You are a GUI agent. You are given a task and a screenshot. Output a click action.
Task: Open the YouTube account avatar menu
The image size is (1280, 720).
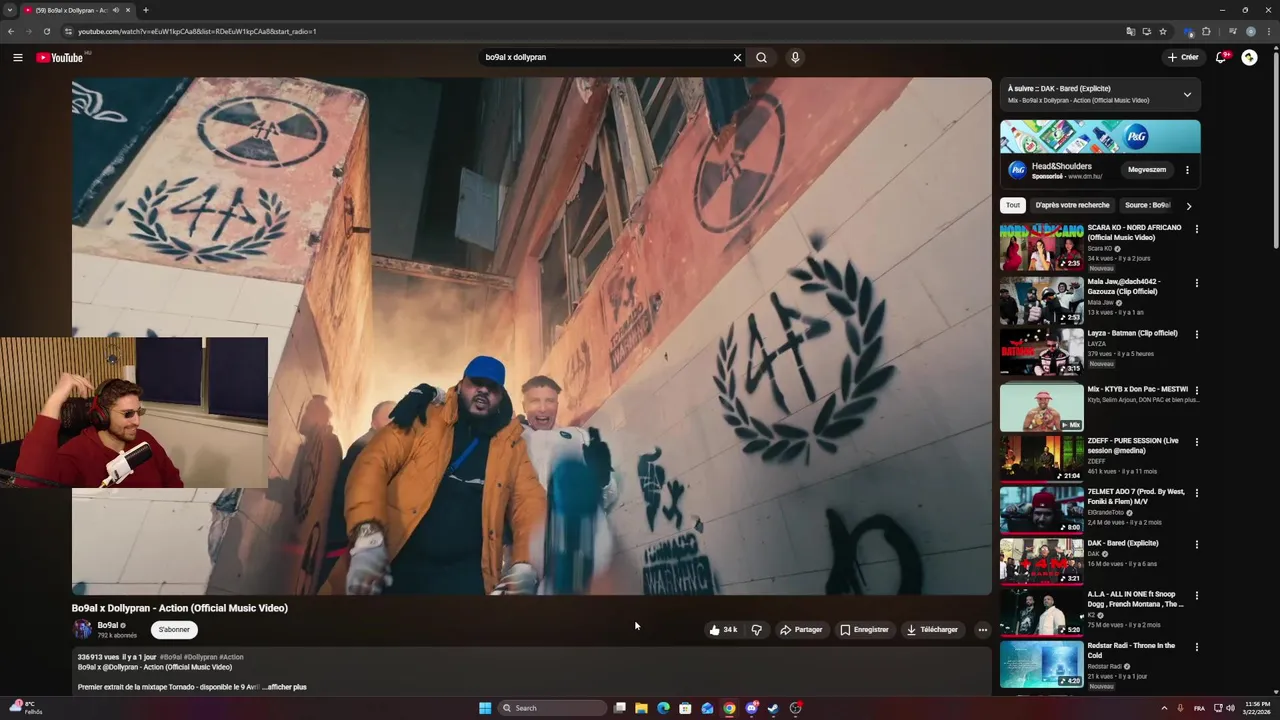click(1249, 57)
